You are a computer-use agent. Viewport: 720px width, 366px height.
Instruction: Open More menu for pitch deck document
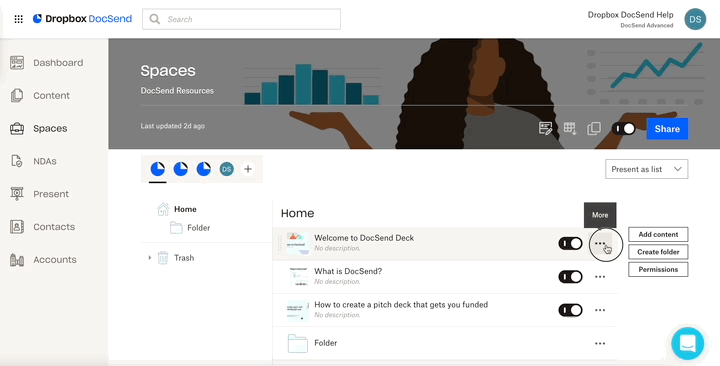[600, 310]
